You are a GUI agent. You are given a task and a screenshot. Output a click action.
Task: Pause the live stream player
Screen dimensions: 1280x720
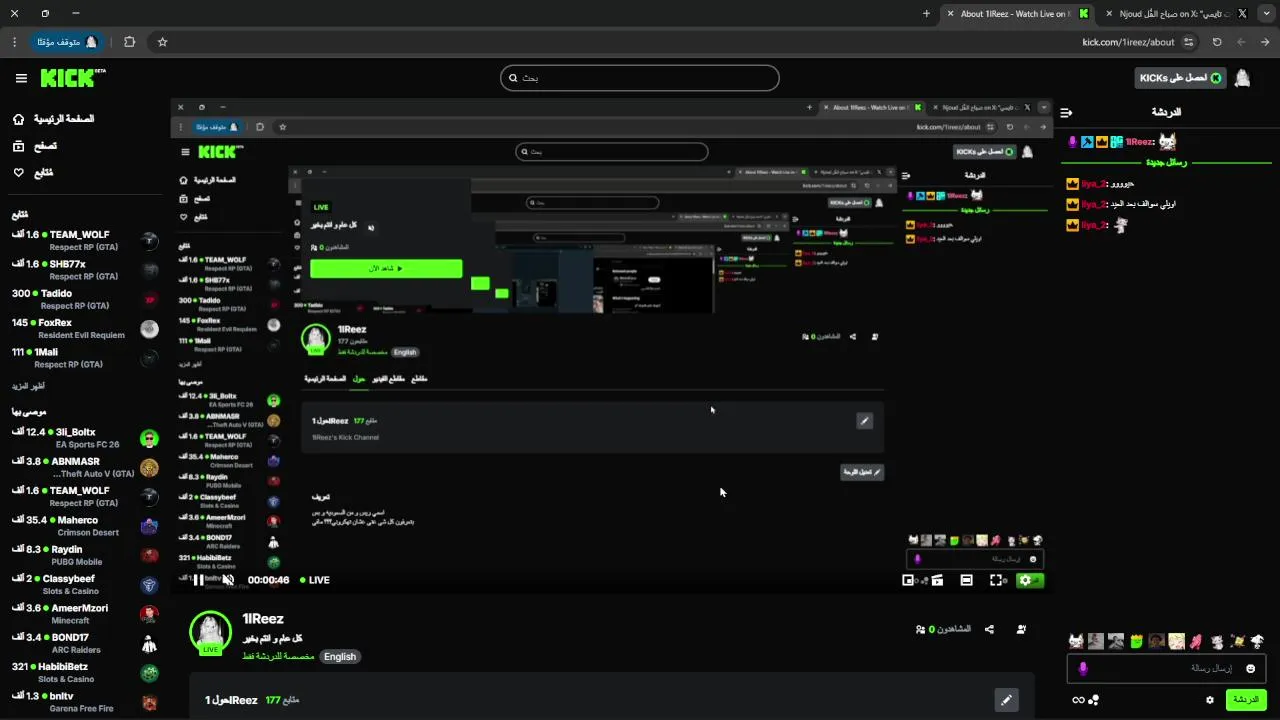(198, 580)
